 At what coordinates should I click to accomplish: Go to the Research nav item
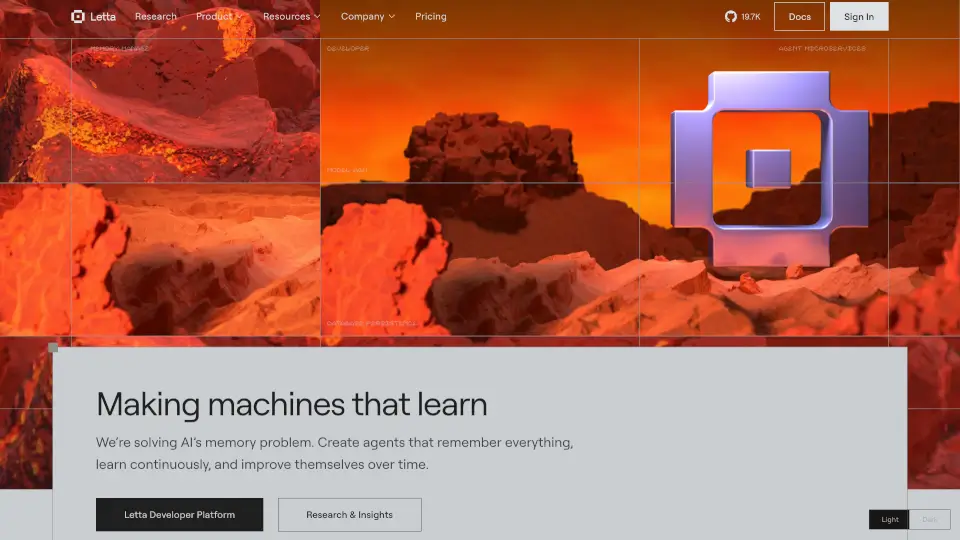pyautogui.click(x=155, y=16)
